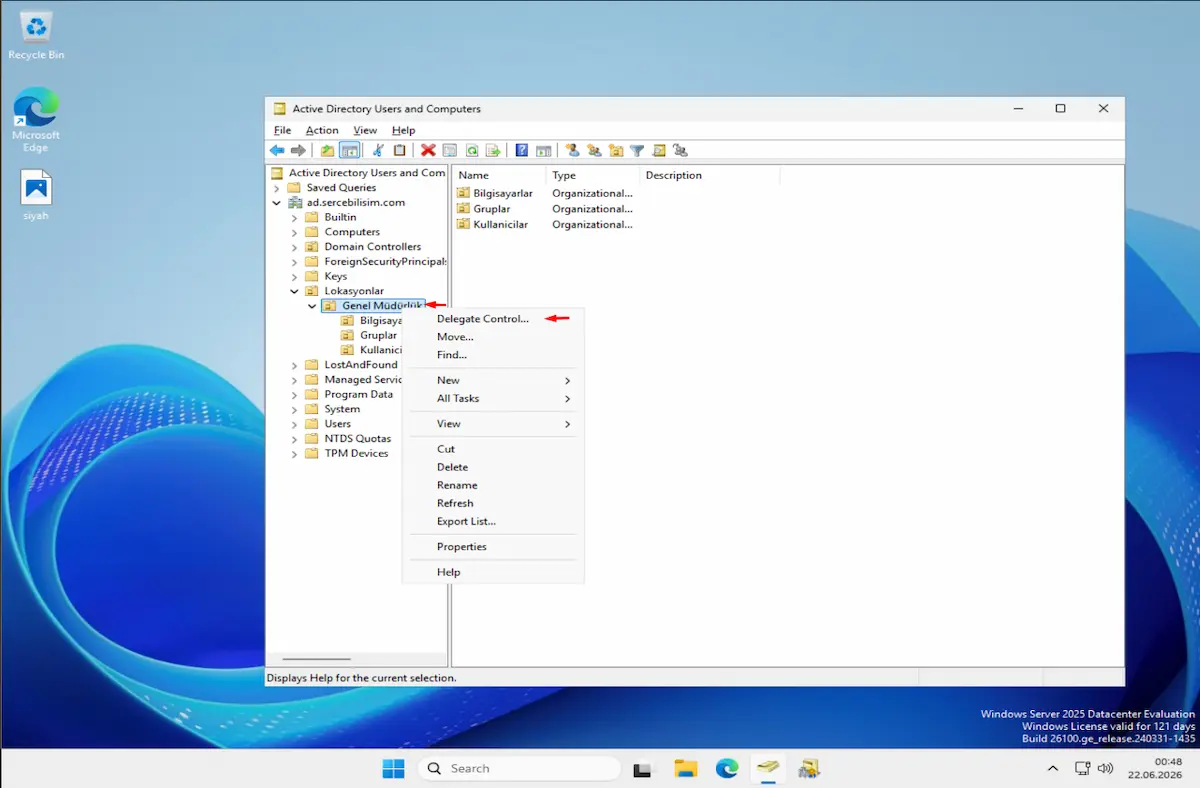Image resolution: width=1200 pixels, height=788 pixels.
Task: Click the Add to Group toolbar icon
Action: coord(681,150)
